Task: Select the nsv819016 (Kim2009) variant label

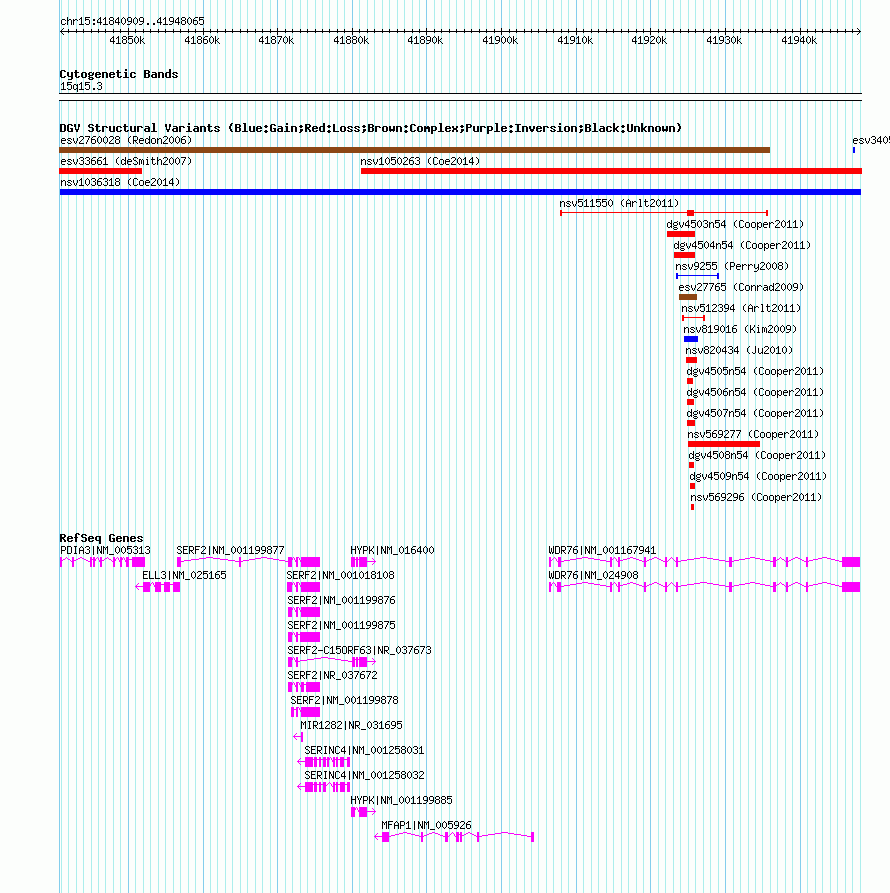Action: click(x=740, y=329)
